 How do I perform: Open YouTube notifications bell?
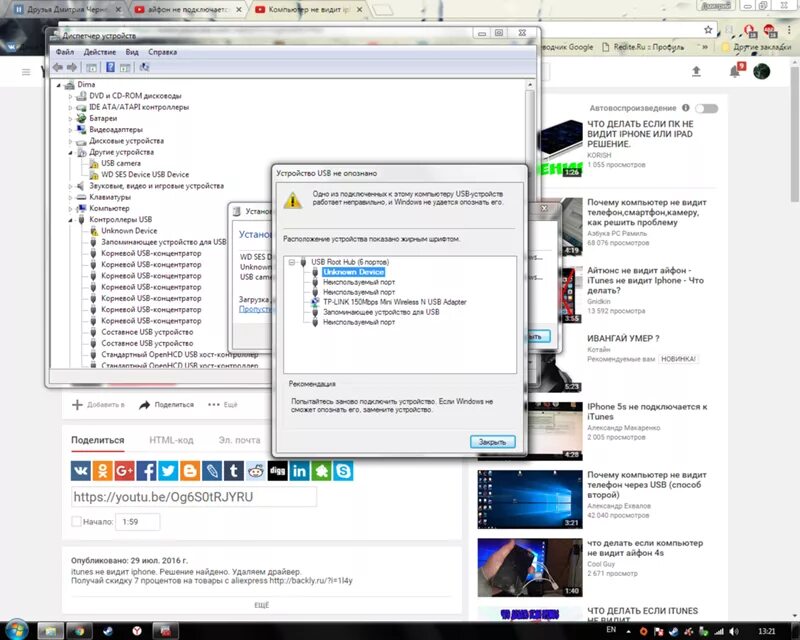pyautogui.click(x=735, y=71)
